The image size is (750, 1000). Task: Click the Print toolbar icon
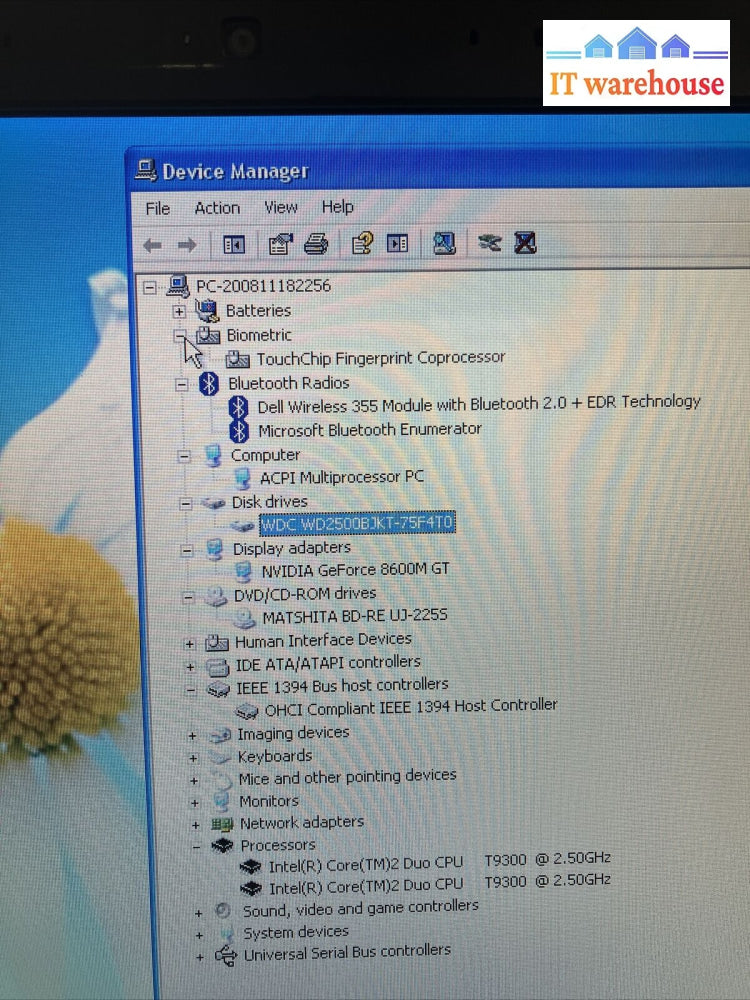316,243
